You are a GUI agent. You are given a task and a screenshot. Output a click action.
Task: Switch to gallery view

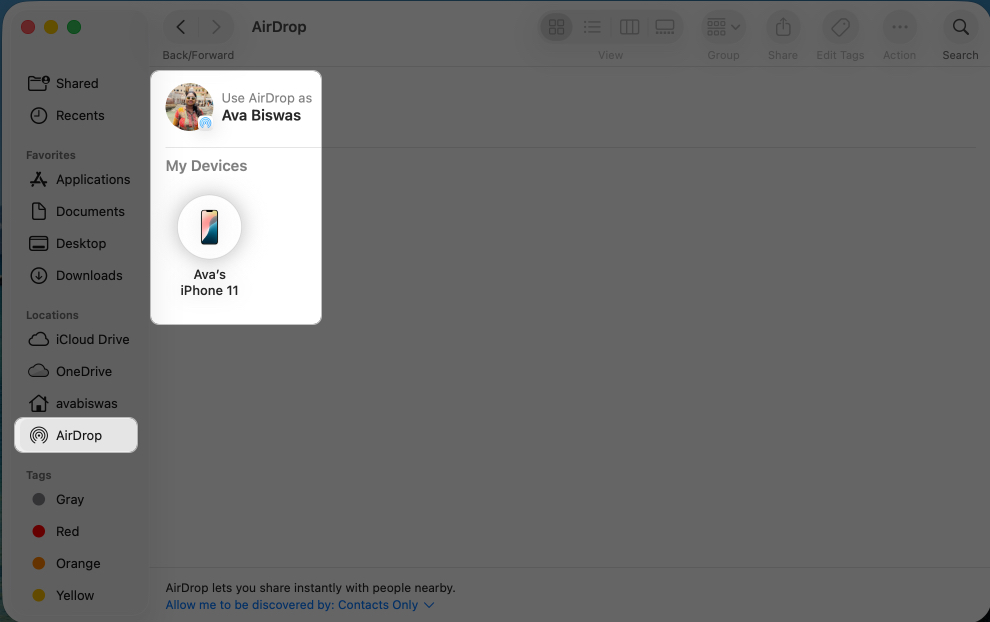(x=665, y=27)
